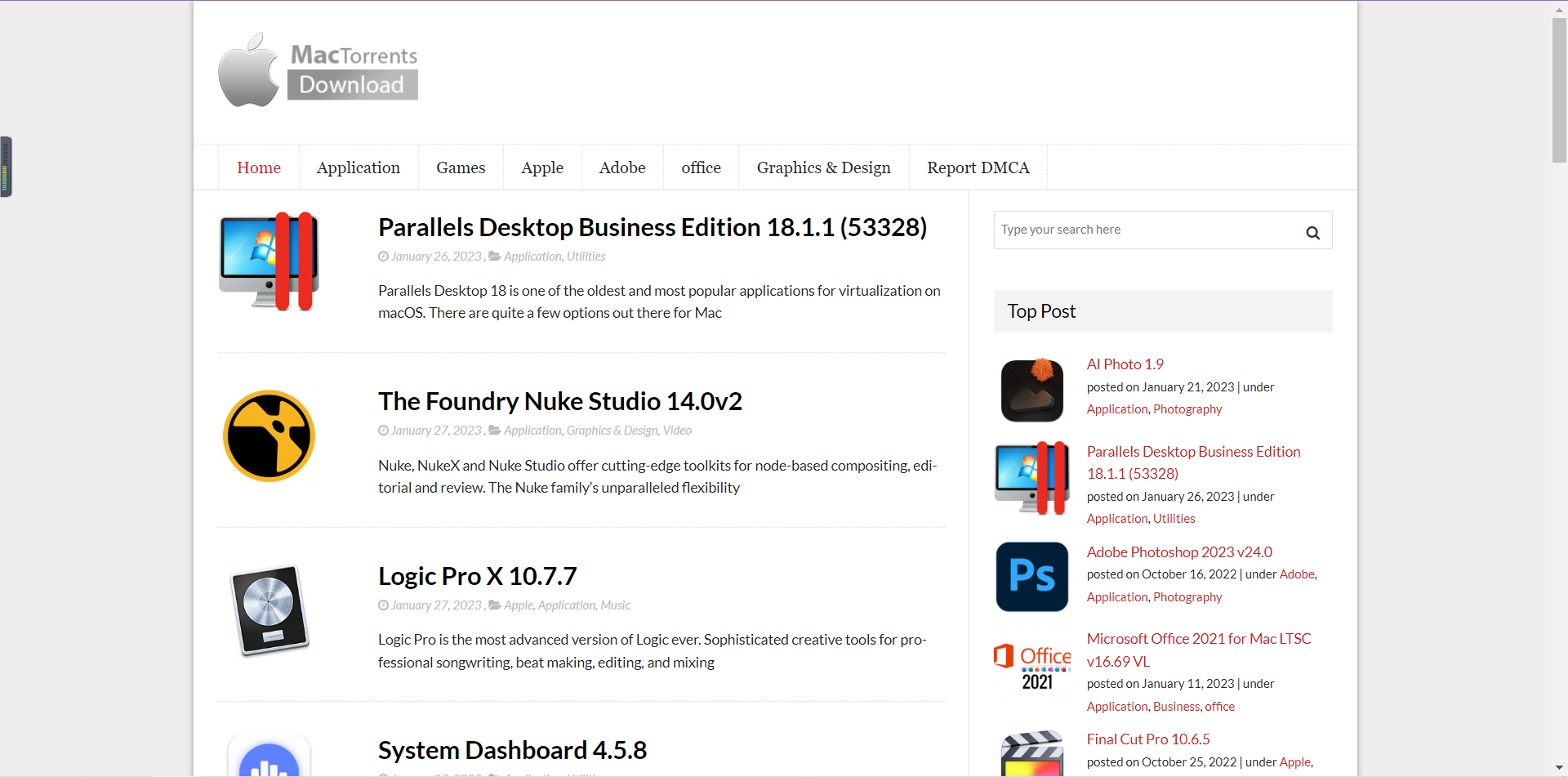Click office category under Microsoft Office 2021
Viewport: 1568px width, 777px height.
1219,707
